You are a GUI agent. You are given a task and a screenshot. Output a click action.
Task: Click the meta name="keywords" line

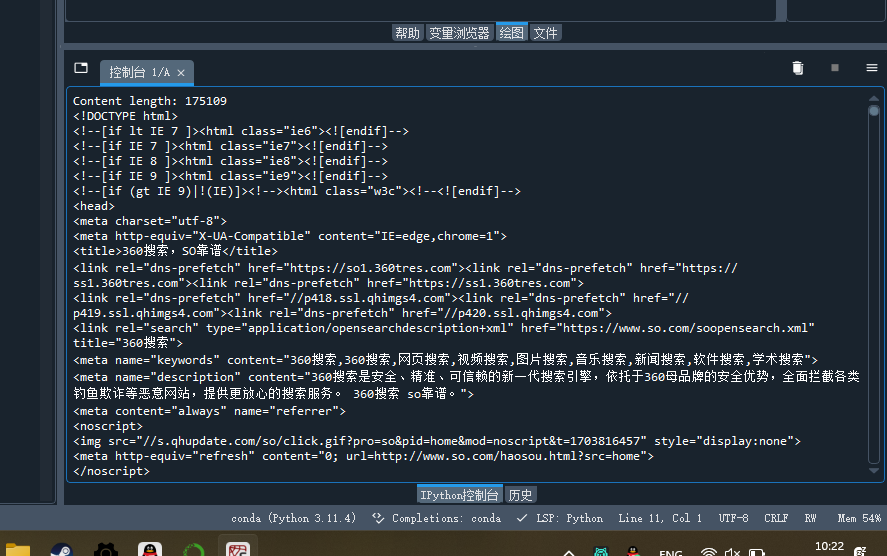[445, 360]
